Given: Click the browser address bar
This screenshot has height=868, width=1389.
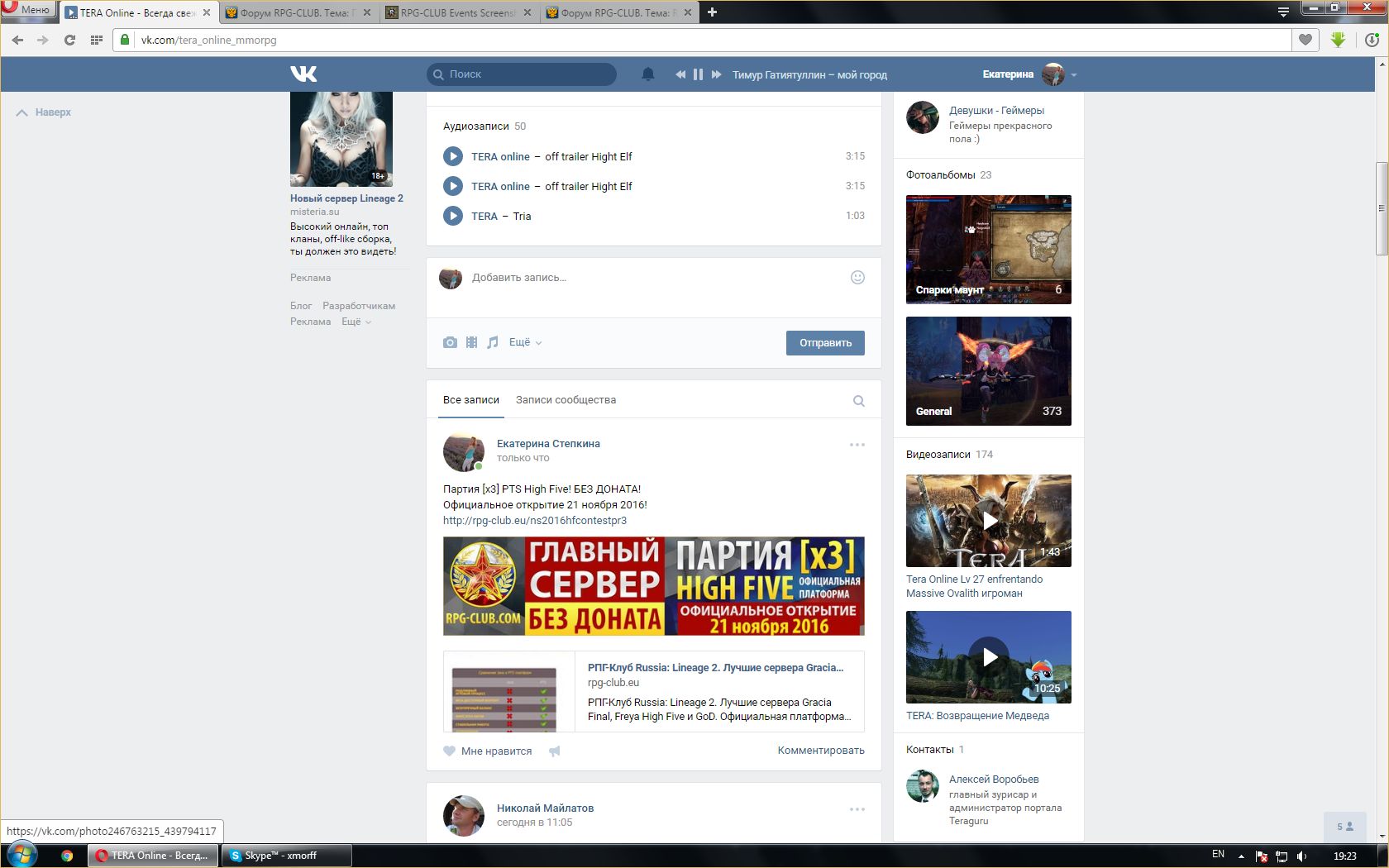Looking at the screenshot, I should (703, 40).
